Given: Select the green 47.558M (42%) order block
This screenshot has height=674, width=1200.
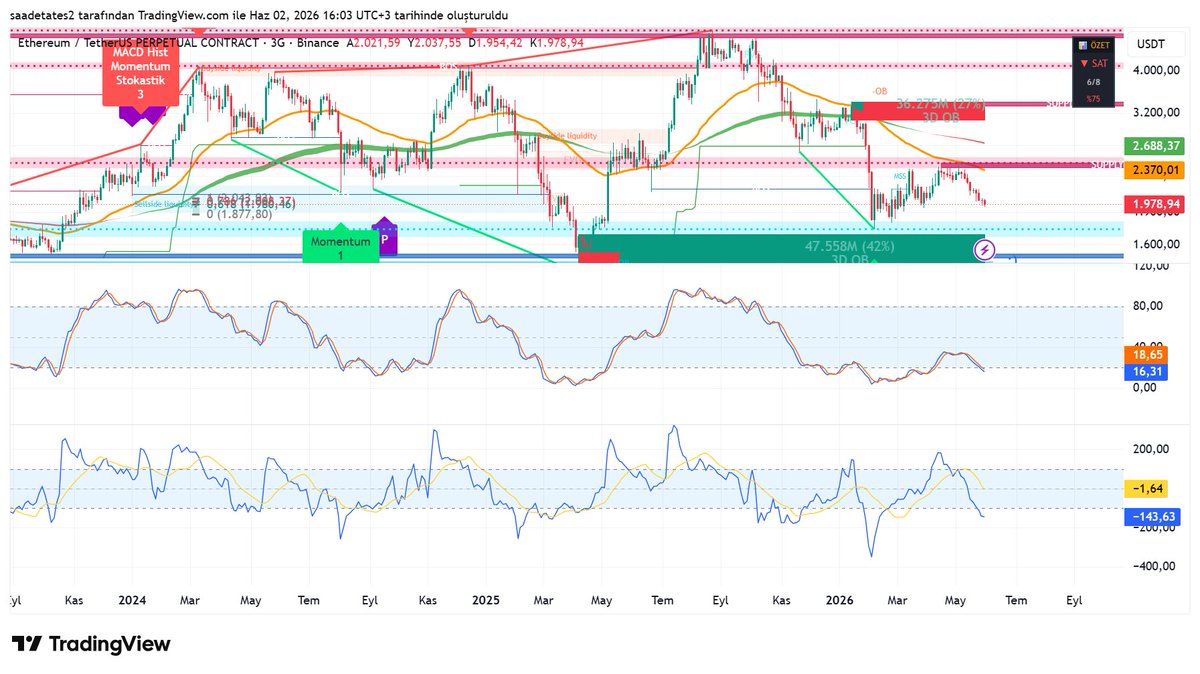Looking at the screenshot, I should tap(782, 249).
